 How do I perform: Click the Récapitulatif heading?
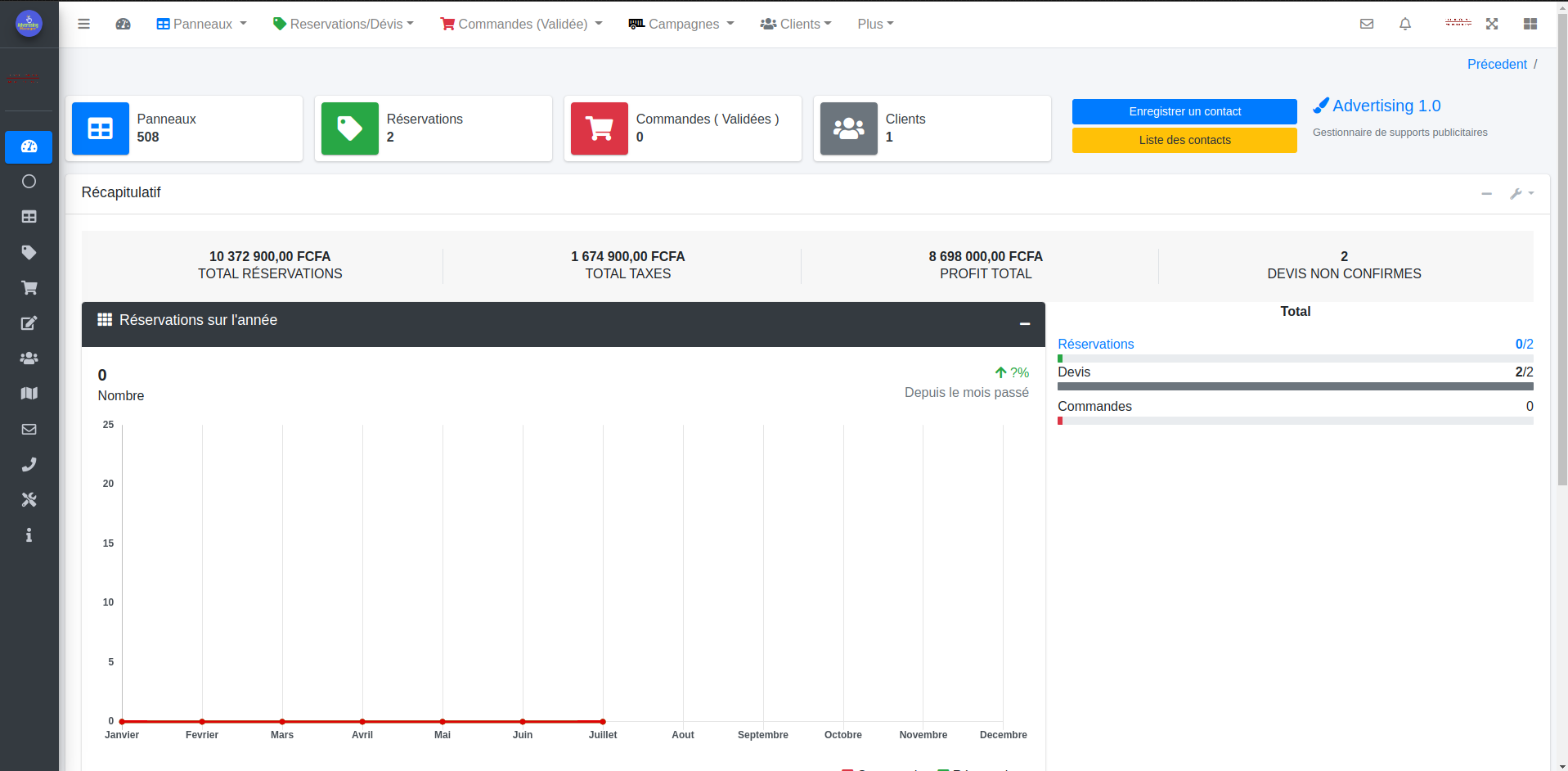click(121, 192)
